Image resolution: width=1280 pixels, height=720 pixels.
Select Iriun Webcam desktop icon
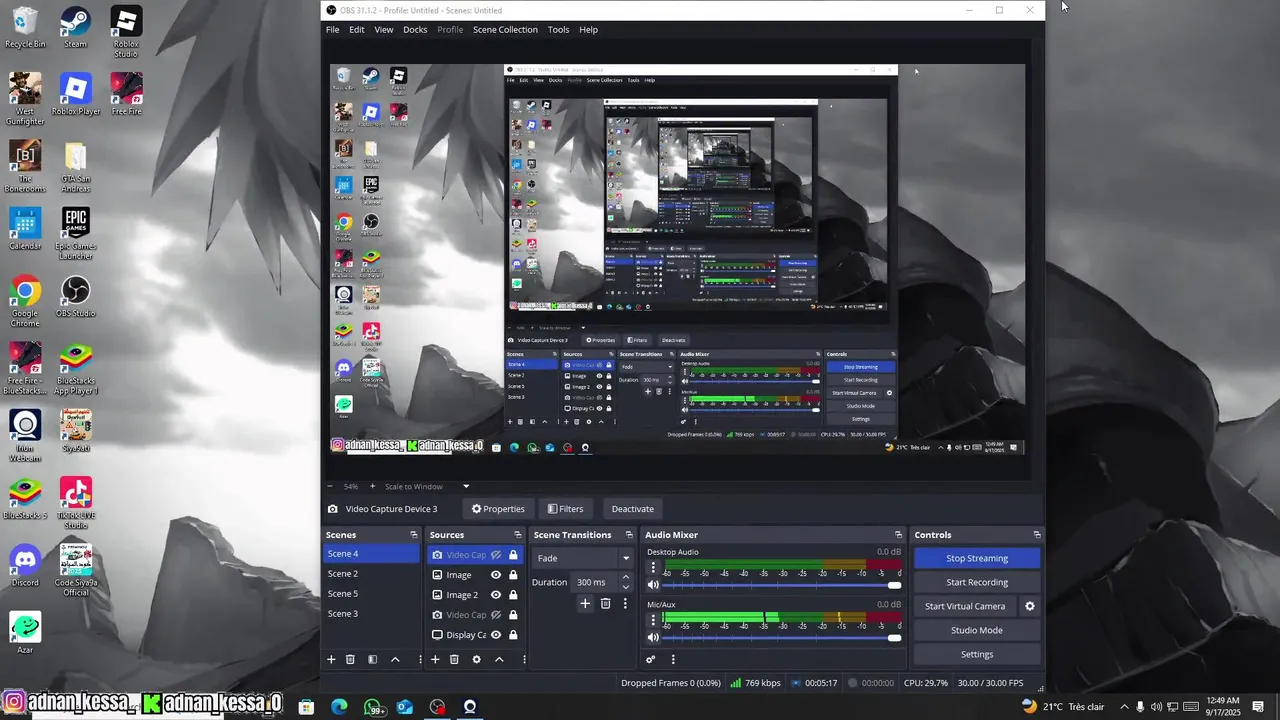coord(25,436)
